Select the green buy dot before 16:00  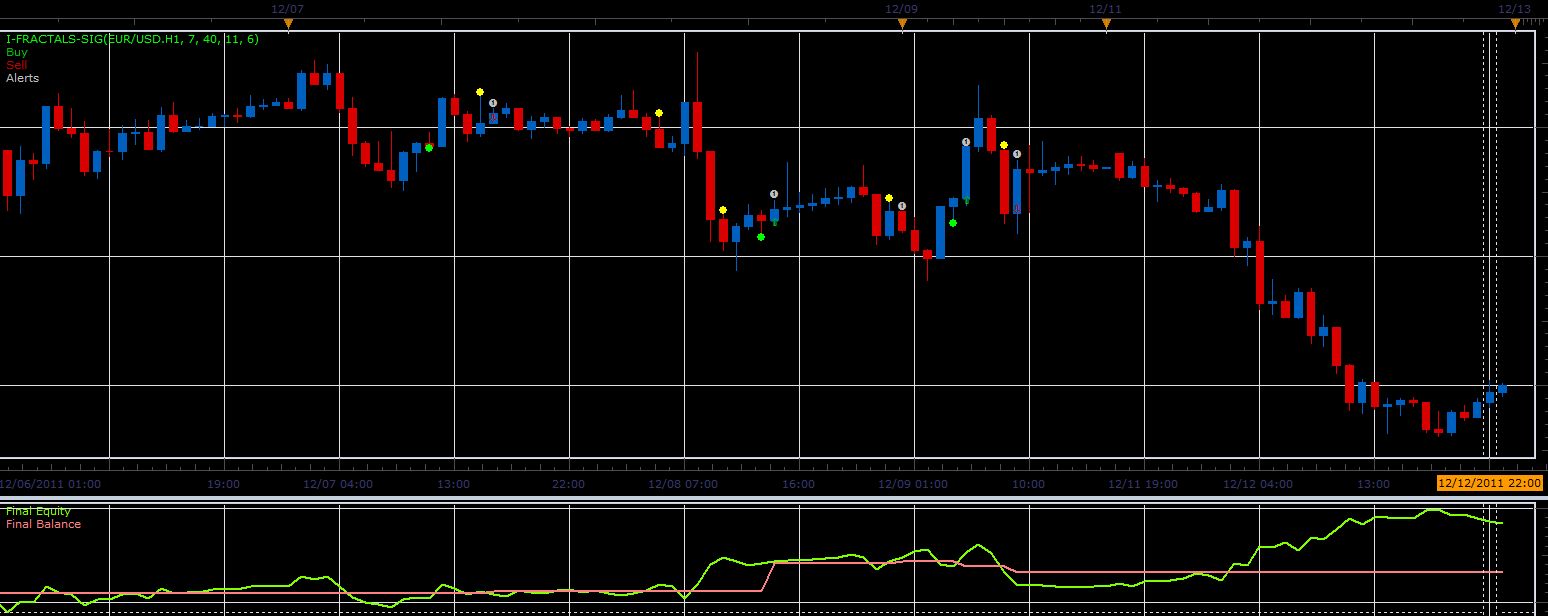761,237
